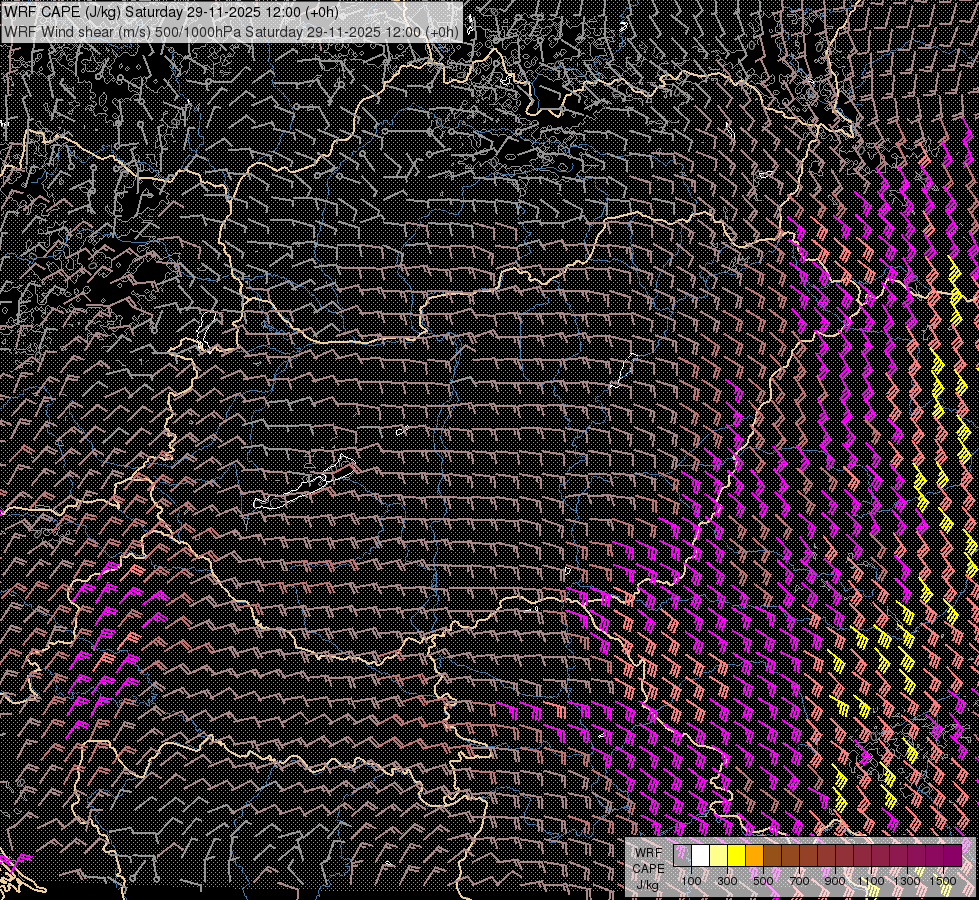Click the WRF text in legend box

point(648,852)
